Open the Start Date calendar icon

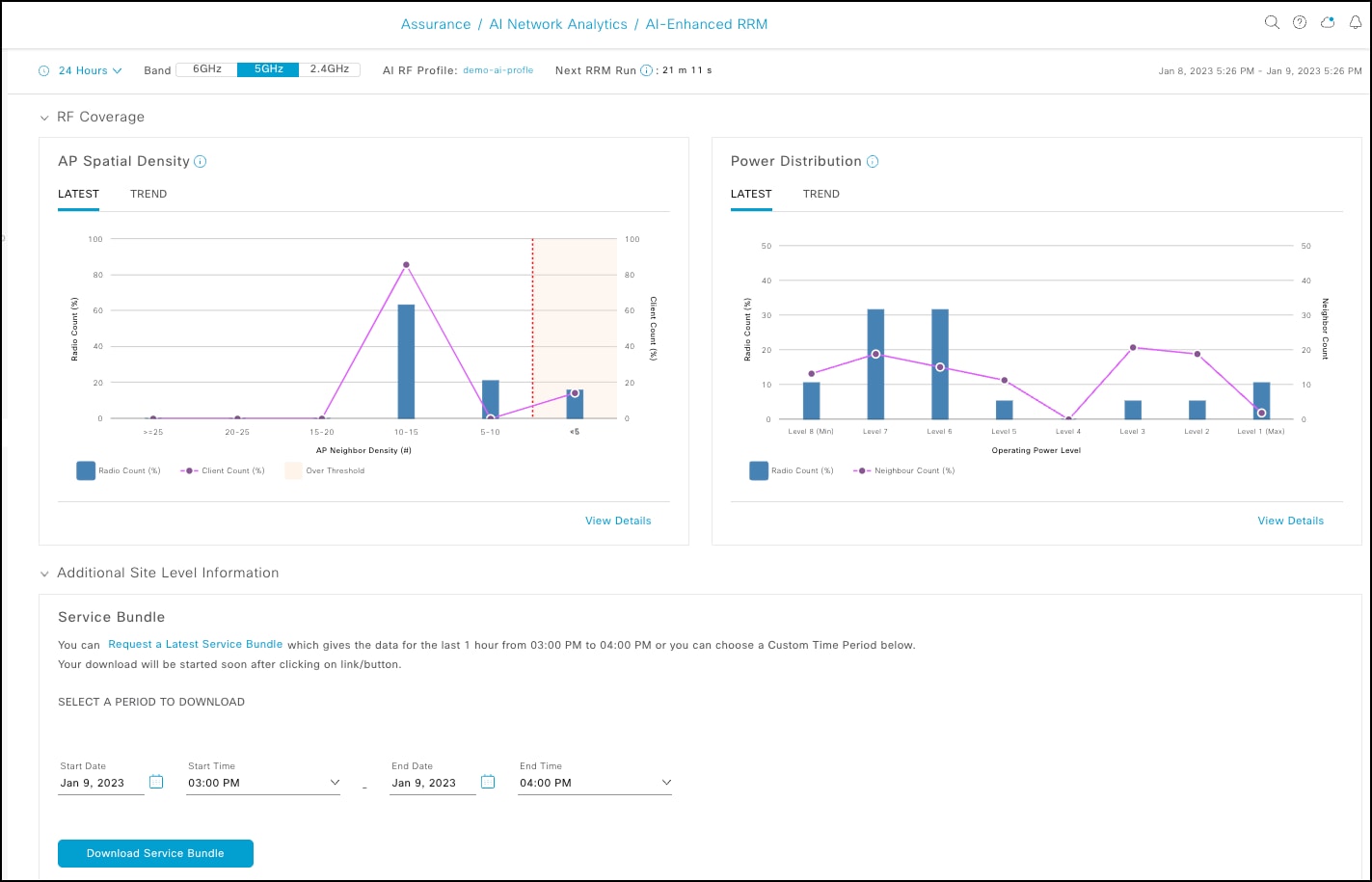156,782
